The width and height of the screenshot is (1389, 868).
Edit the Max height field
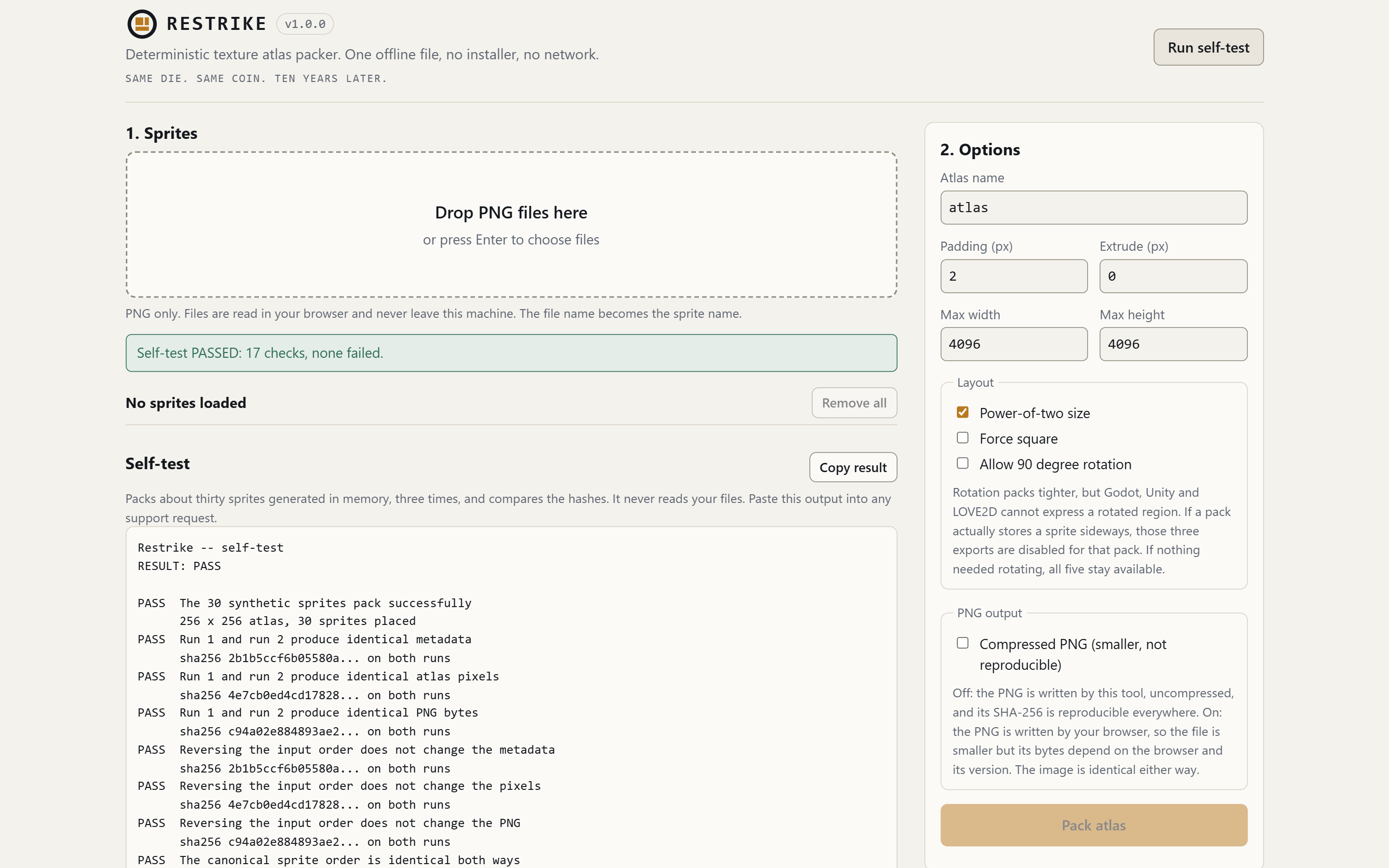[x=1173, y=344]
